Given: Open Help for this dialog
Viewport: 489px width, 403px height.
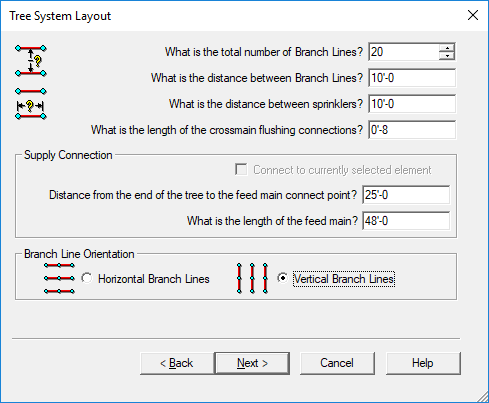Looking at the screenshot, I should click(423, 363).
